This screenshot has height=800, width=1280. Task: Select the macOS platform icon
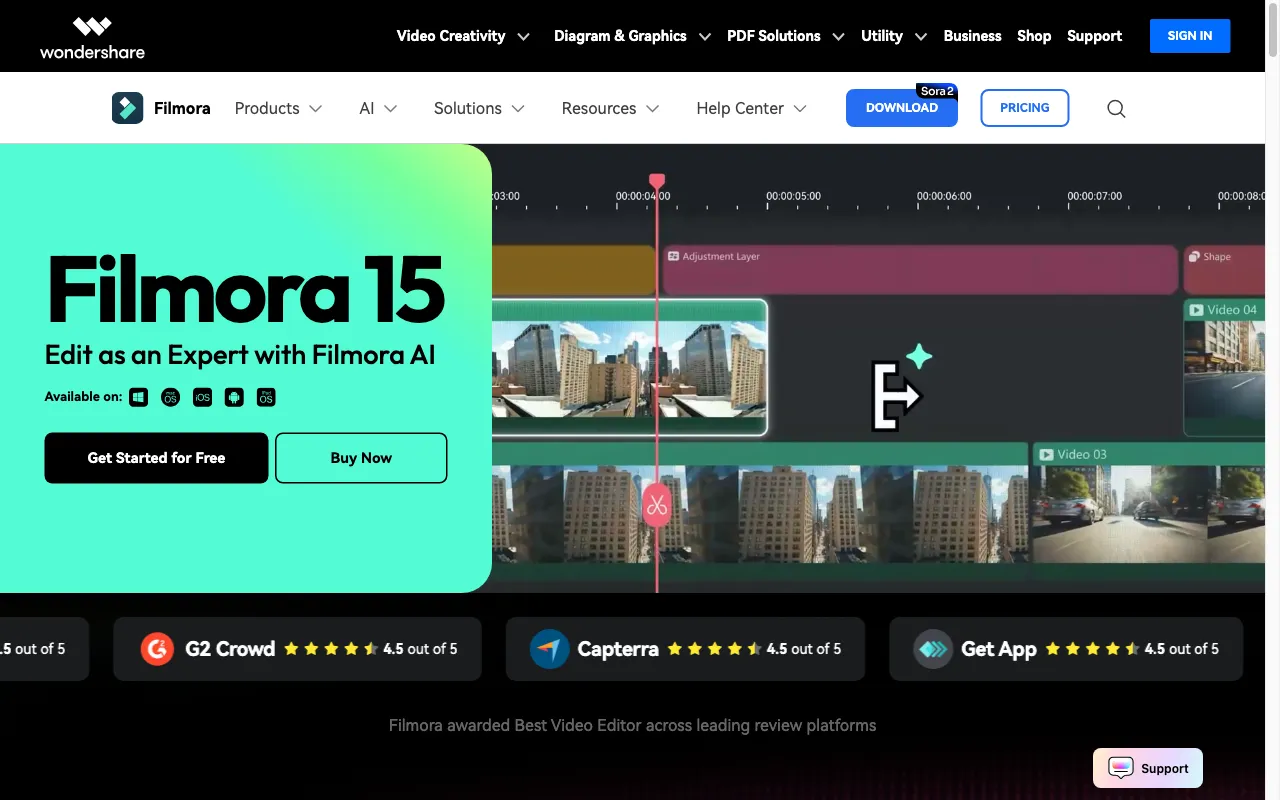coord(171,397)
